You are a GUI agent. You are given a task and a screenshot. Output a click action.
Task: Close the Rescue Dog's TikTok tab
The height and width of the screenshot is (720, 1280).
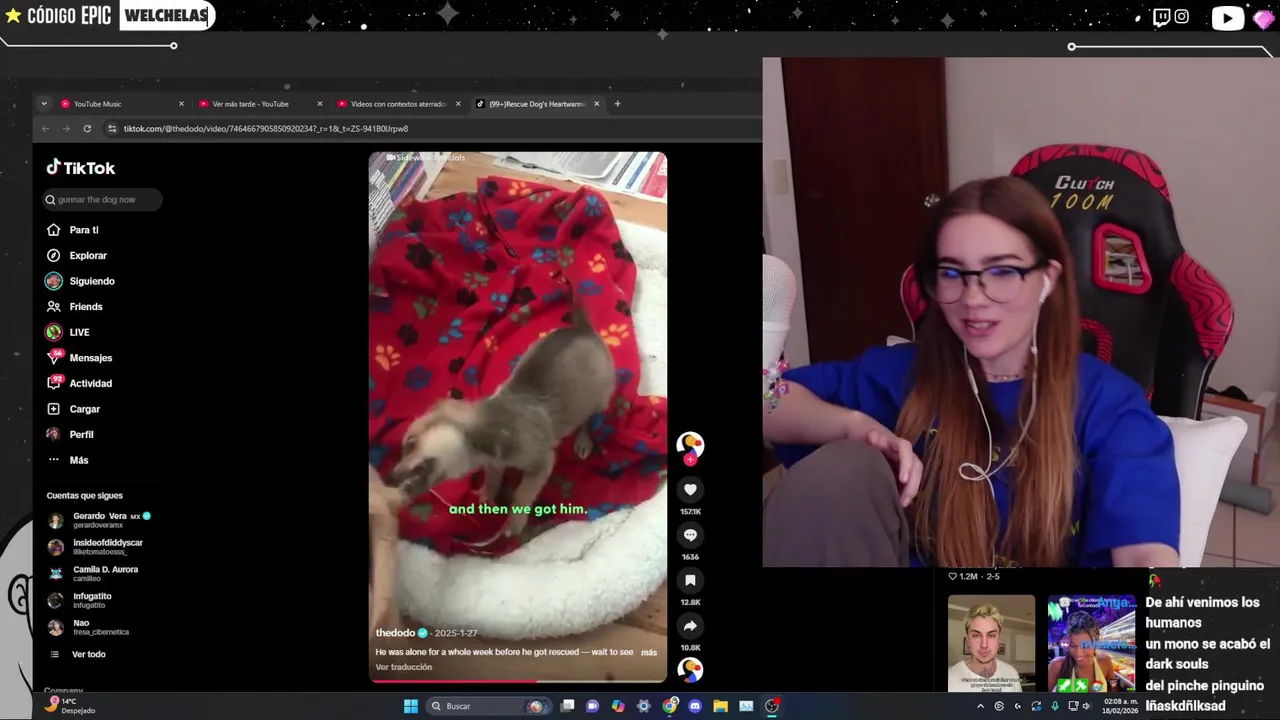[597, 104]
